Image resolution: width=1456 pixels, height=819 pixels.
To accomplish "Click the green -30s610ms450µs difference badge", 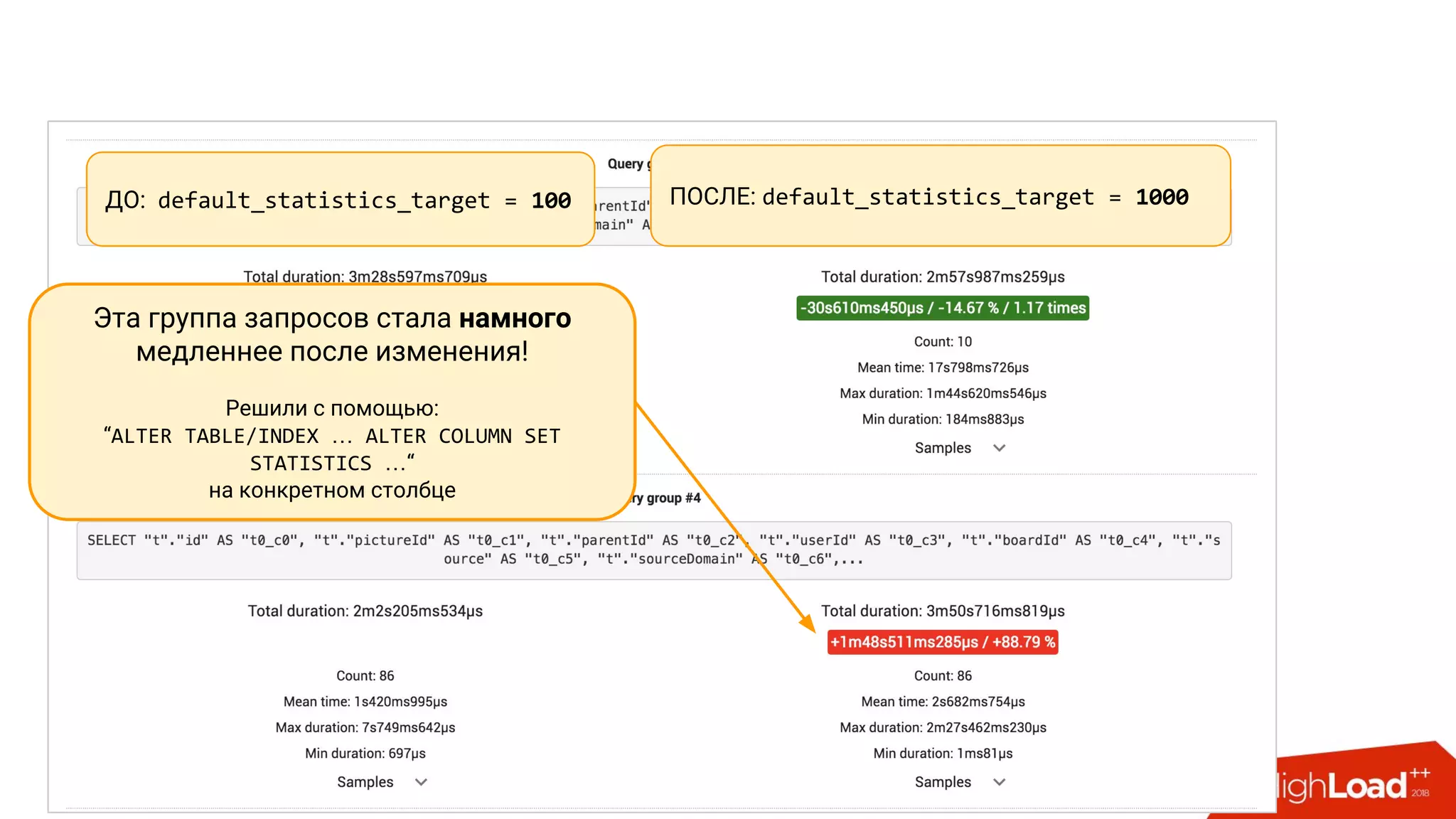I will pyautogui.click(x=943, y=308).
